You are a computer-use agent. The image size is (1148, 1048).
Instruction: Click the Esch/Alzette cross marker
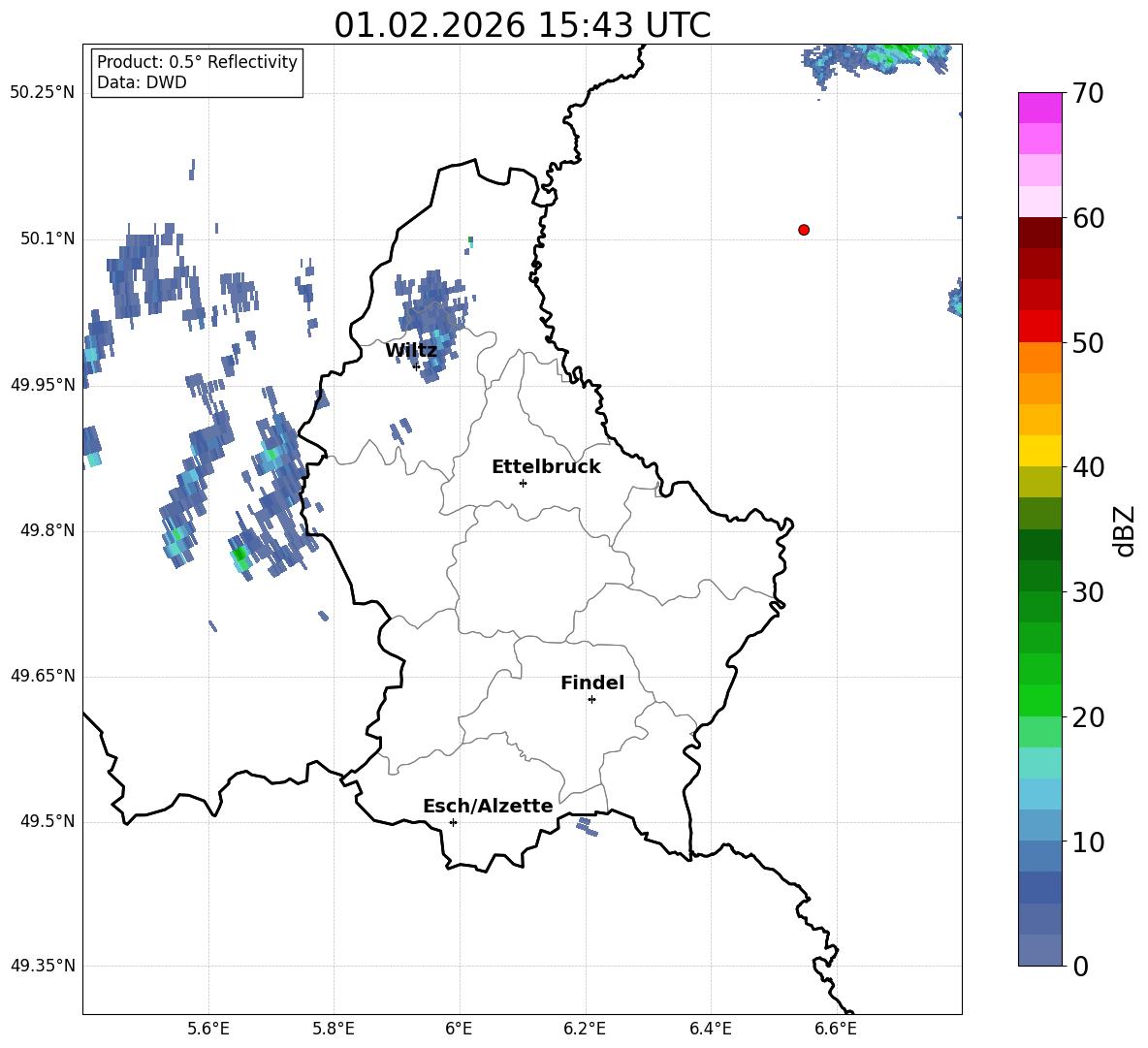[x=453, y=822]
